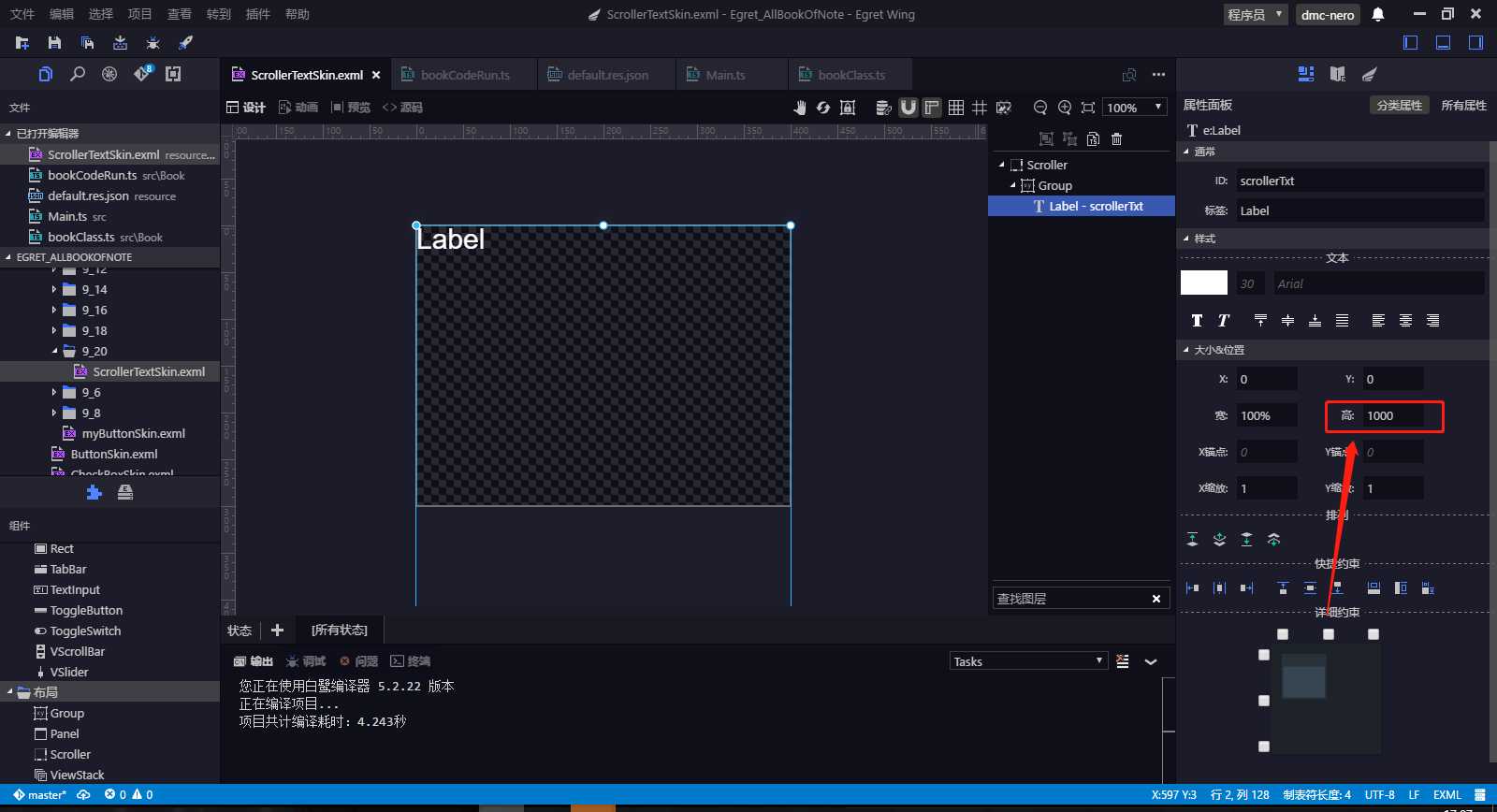Open the file explorer sidebar icon
This screenshot has width=1497, height=812.
(45, 74)
